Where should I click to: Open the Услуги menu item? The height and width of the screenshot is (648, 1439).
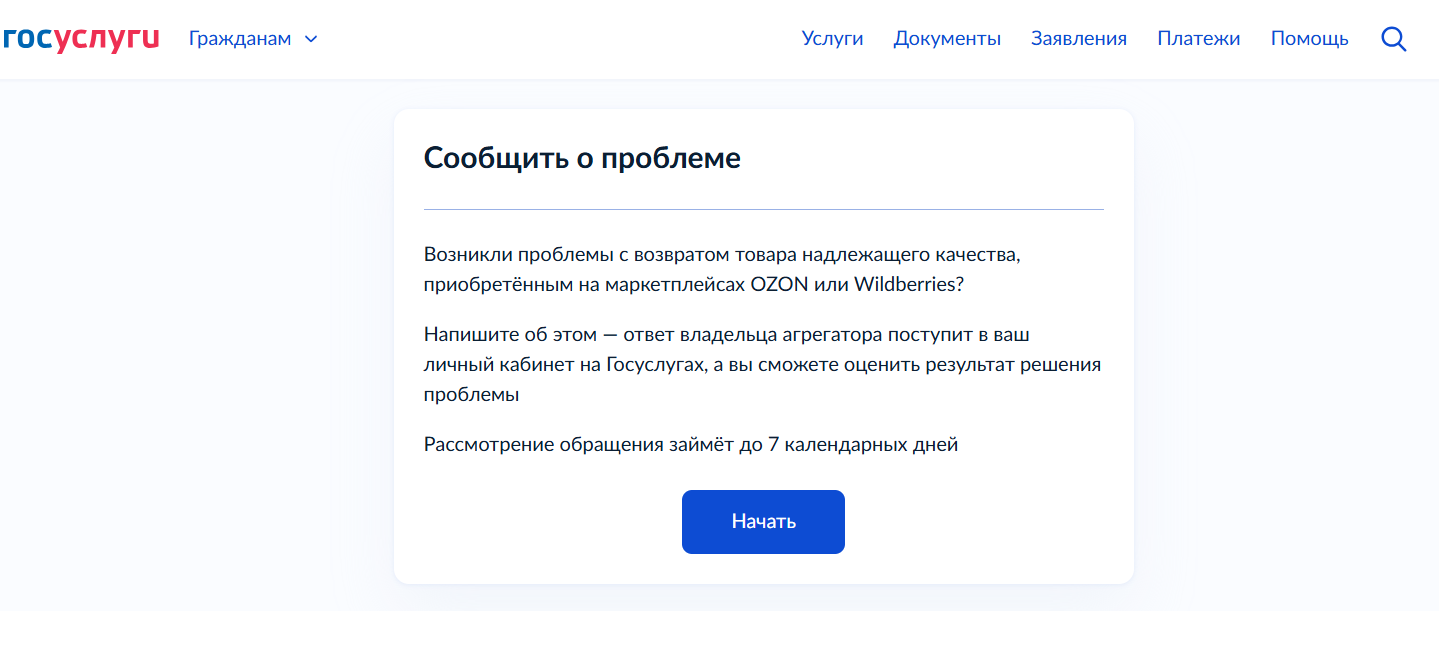[x=832, y=39]
